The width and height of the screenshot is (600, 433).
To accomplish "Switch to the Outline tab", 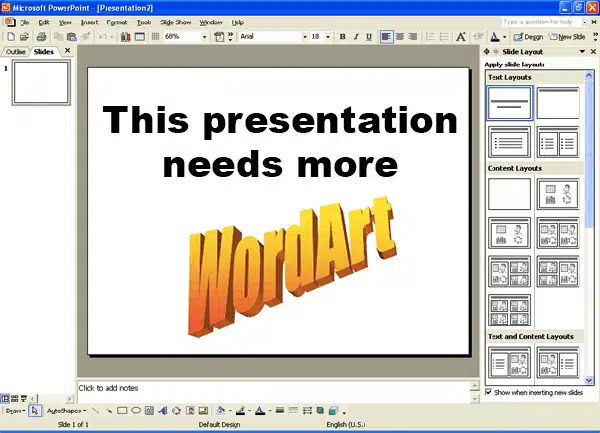I will [x=16, y=52].
